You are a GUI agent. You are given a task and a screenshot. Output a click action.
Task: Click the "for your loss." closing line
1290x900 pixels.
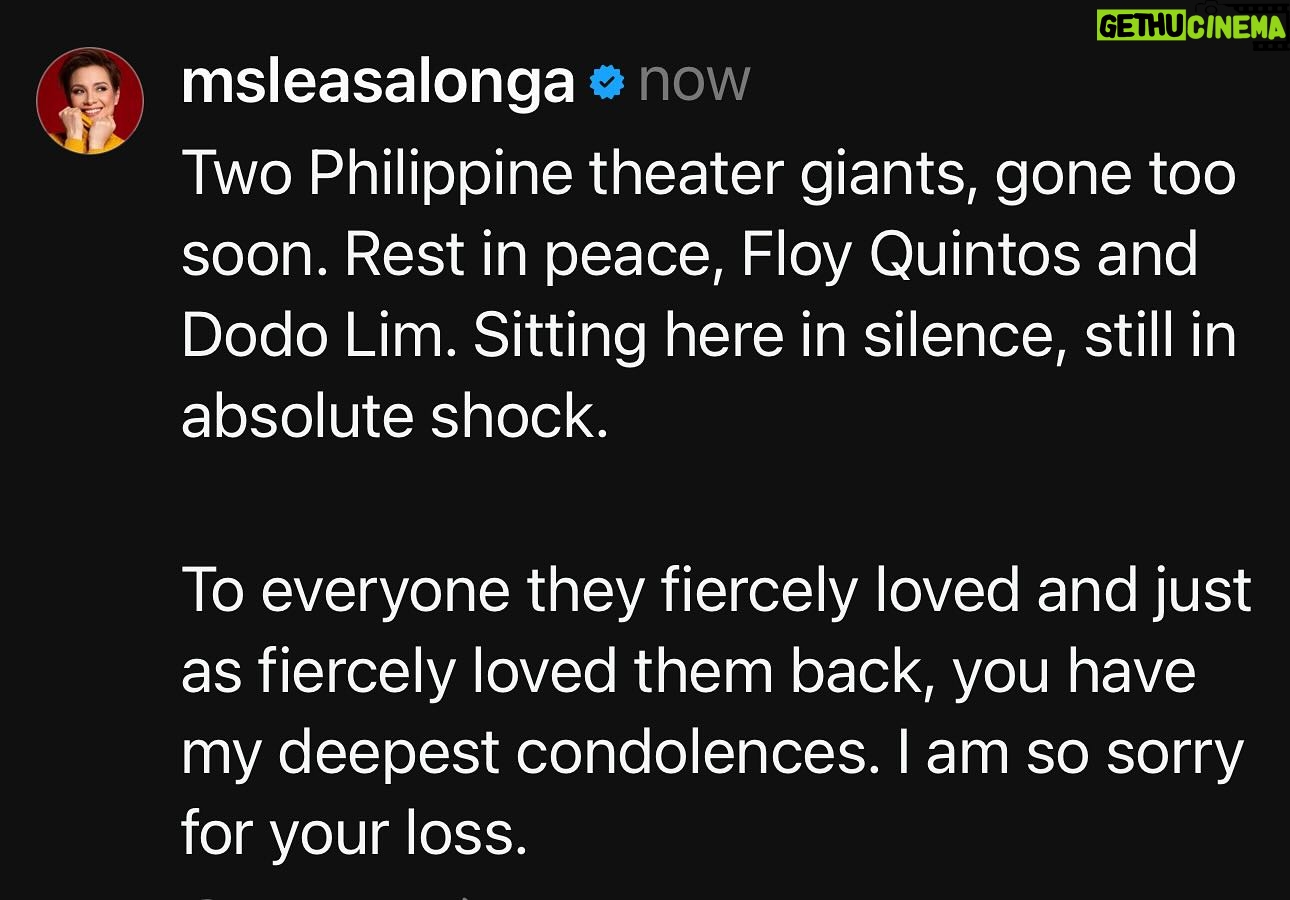354,834
